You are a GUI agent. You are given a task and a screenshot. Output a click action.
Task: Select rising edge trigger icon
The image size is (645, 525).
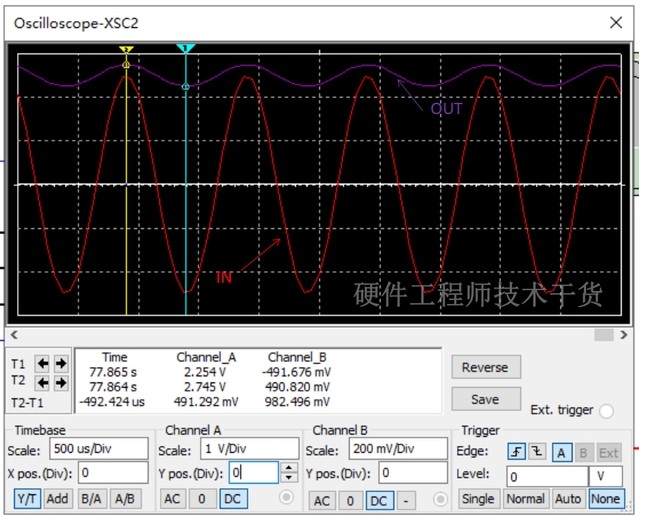click(516, 452)
